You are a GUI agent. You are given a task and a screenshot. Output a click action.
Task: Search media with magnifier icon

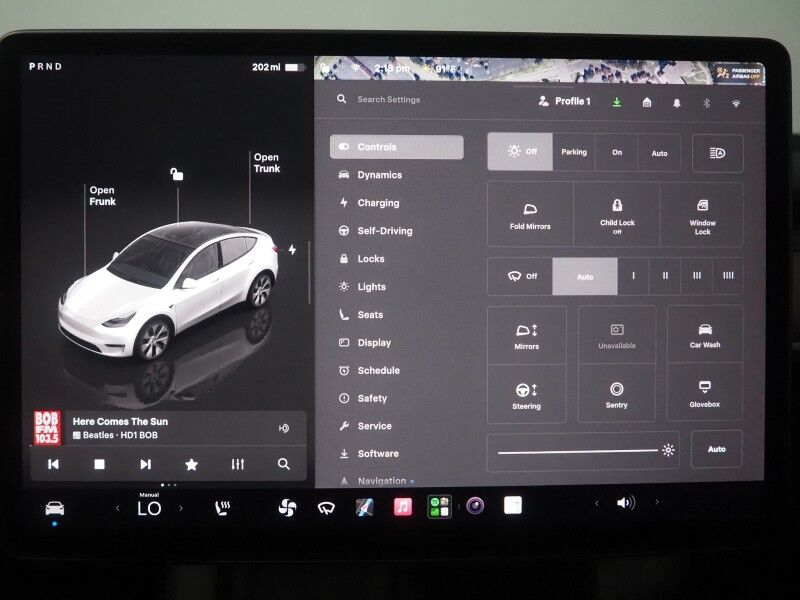[x=284, y=464]
